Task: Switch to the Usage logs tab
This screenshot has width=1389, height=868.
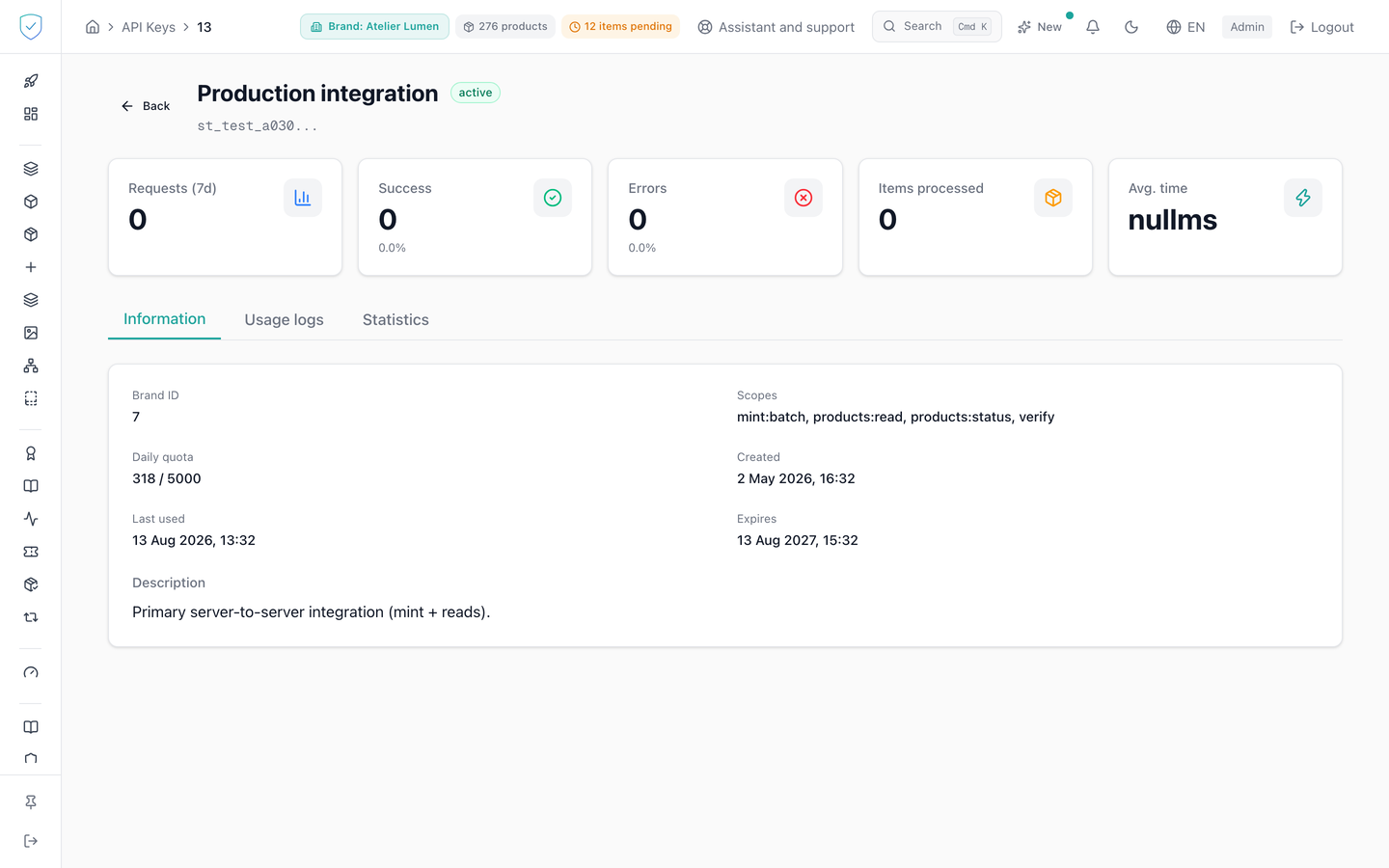Action: (285, 320)
